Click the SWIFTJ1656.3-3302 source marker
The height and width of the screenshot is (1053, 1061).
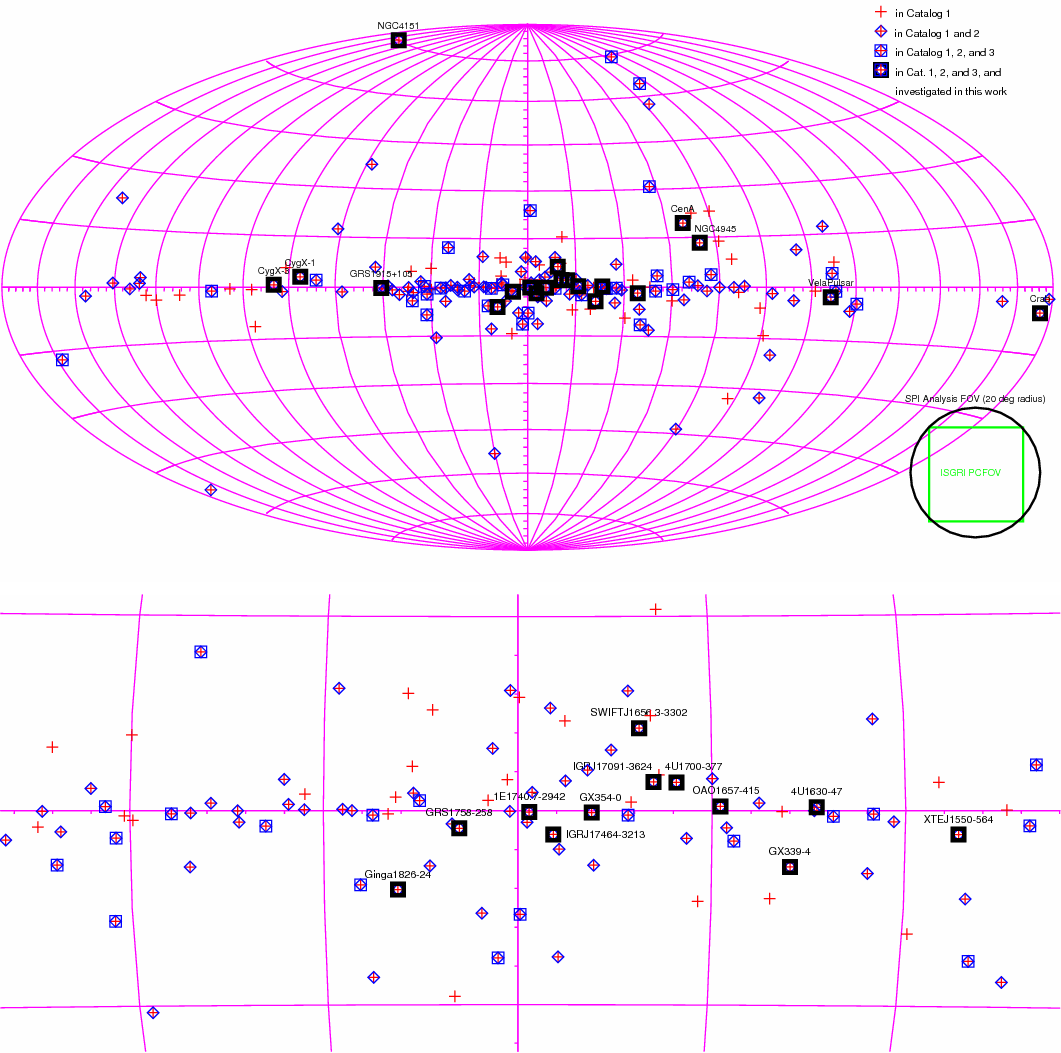click(639, 728)
